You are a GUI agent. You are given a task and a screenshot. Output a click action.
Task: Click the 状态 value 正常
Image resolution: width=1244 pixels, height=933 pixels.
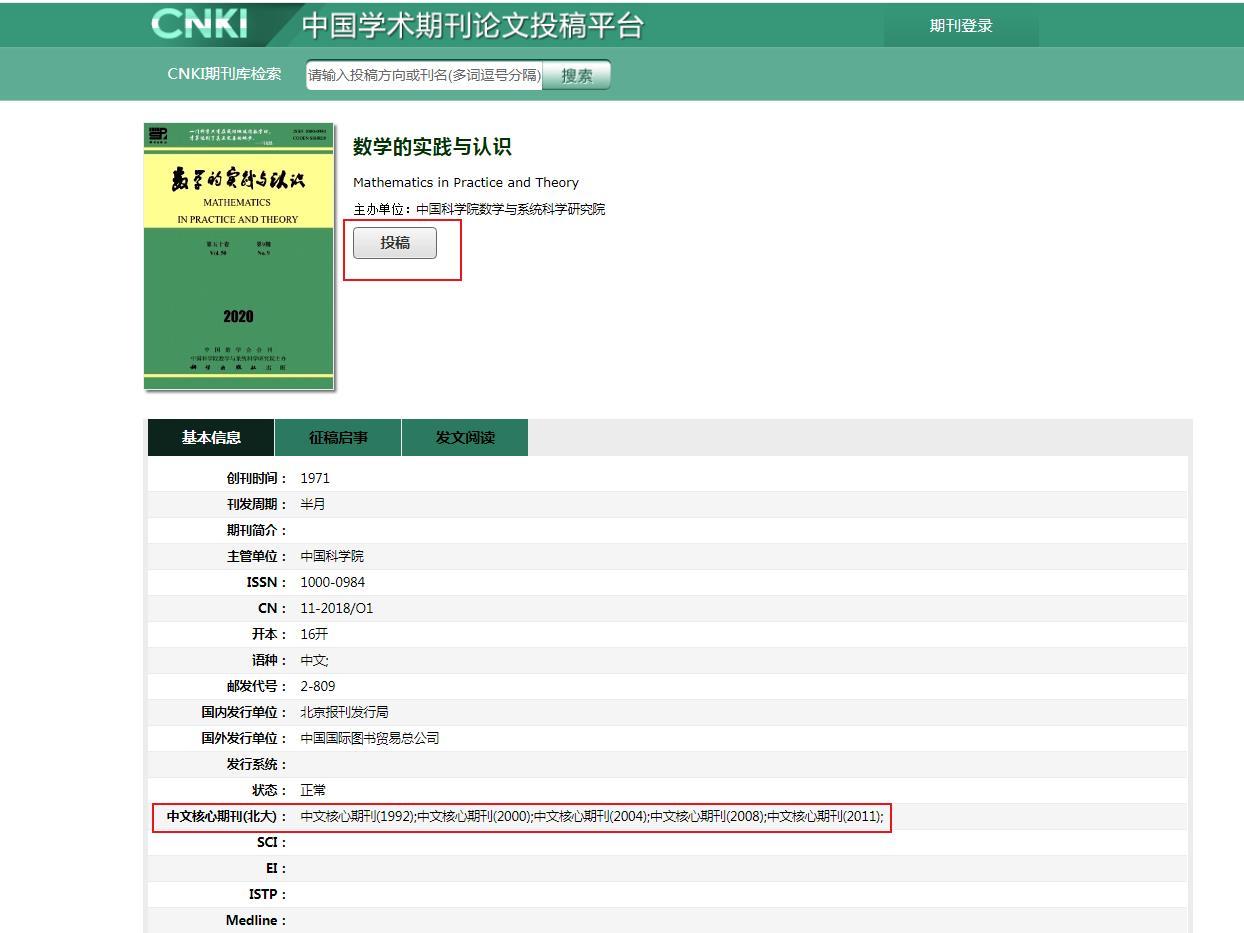pyautogui.click(x=313, y=790)
